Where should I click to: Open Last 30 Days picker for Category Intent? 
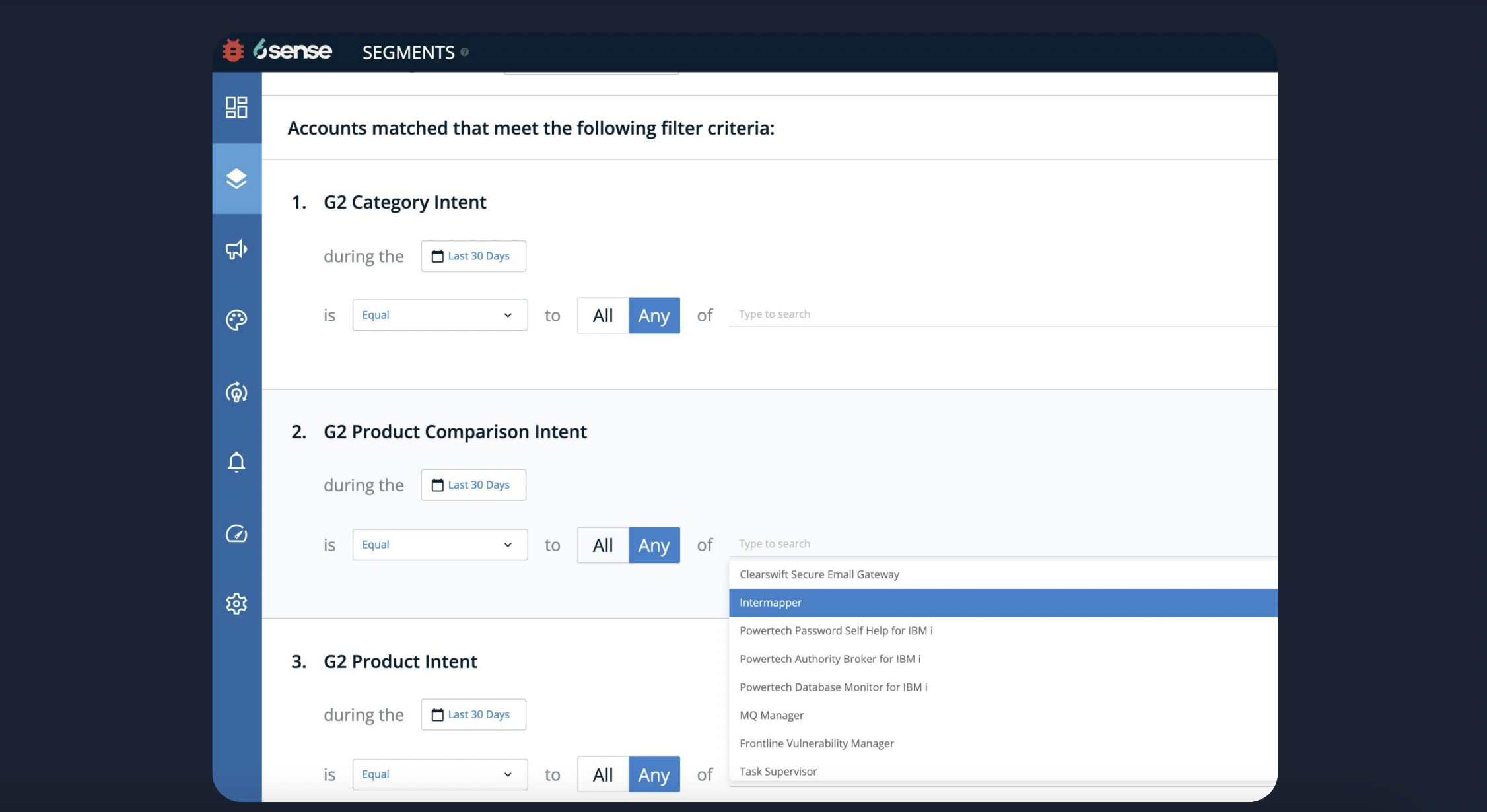click(x=473, y=256)
